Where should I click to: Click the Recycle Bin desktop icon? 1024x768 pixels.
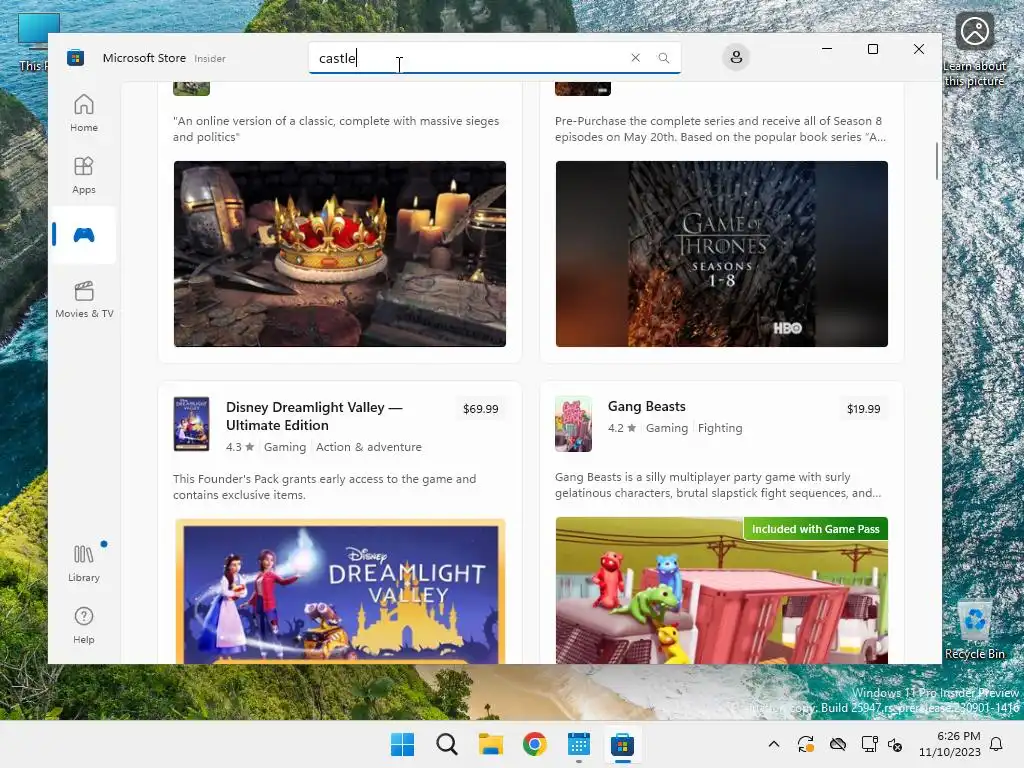pos(974,630)
